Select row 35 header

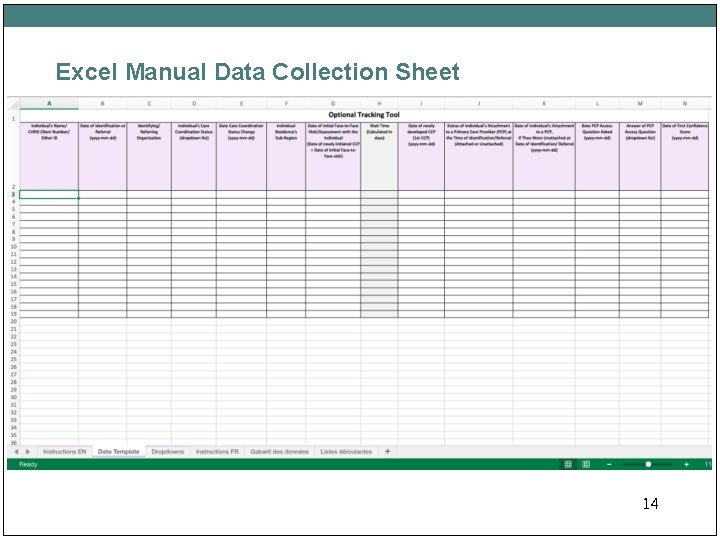13,435
